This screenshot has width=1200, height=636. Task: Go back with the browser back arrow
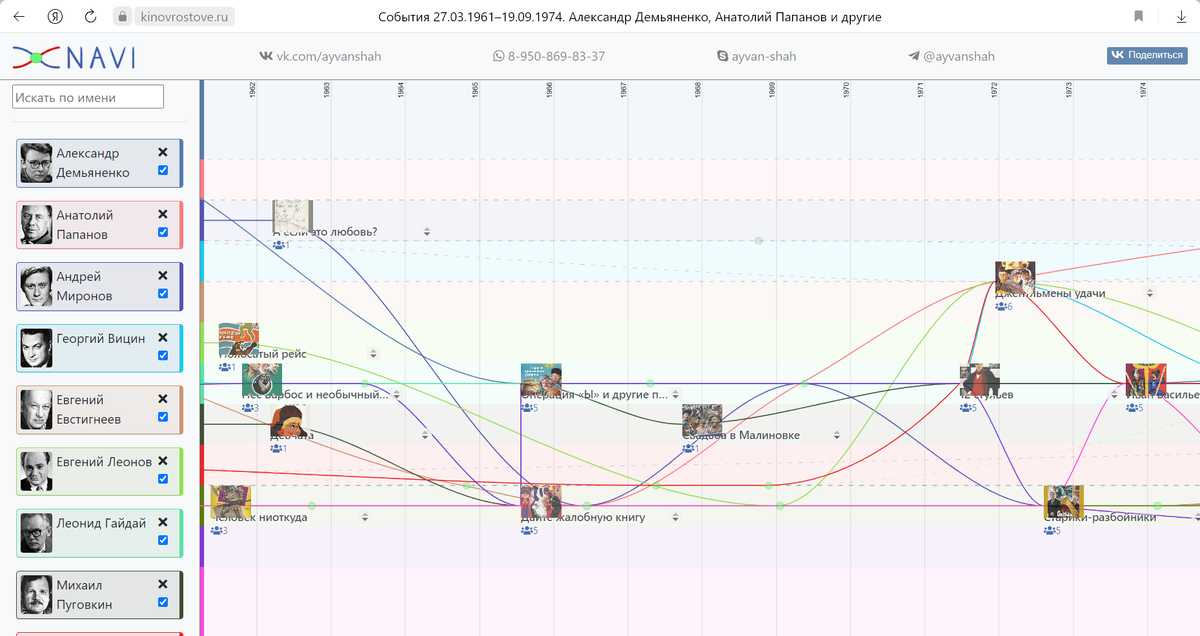[x=18, y=17]
